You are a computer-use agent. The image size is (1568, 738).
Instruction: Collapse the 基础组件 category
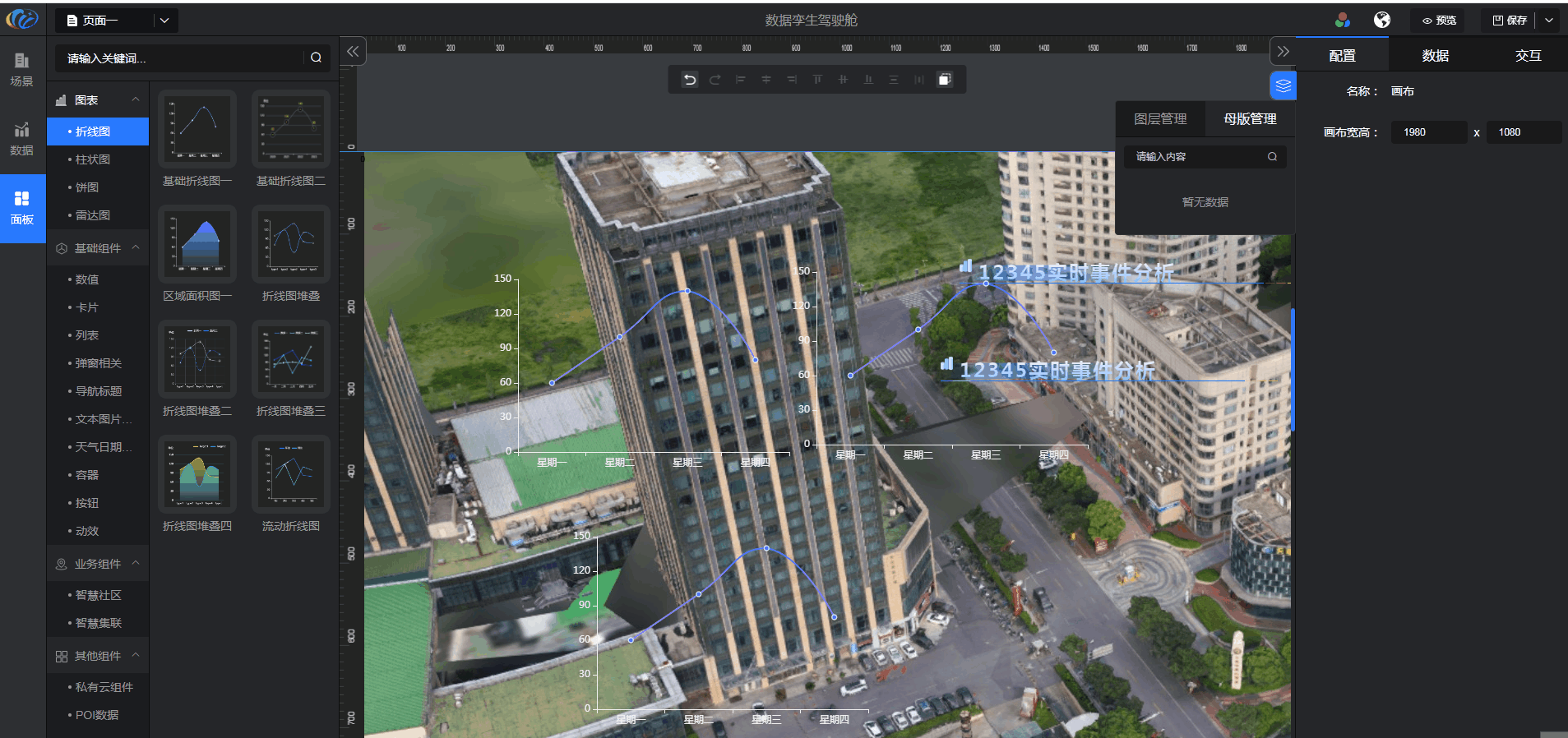136,248
